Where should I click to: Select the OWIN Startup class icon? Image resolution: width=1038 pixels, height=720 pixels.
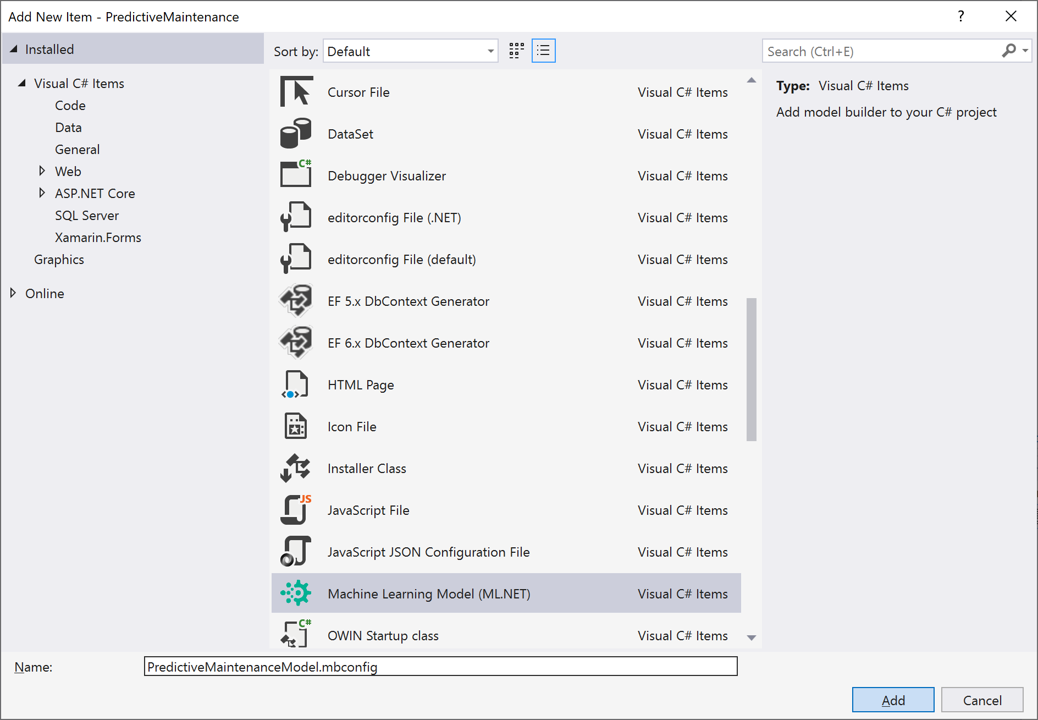point(296,634)
